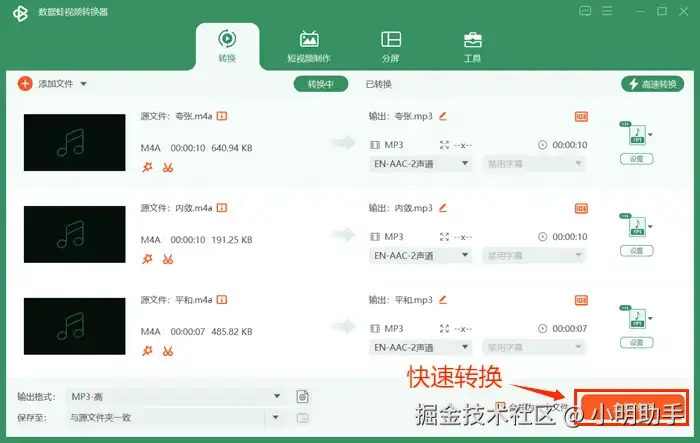Edit ID3 tag for 内敛.mp3
Viewport: 700px width, 443px height.
(x=581, y=209)
